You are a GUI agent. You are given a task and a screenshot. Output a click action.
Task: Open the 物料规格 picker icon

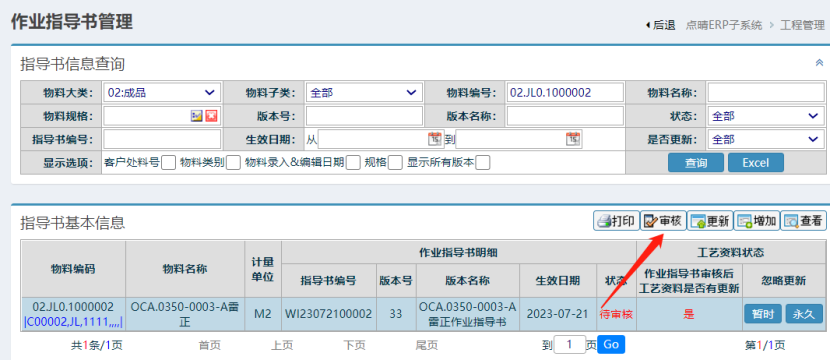point(197,116)
